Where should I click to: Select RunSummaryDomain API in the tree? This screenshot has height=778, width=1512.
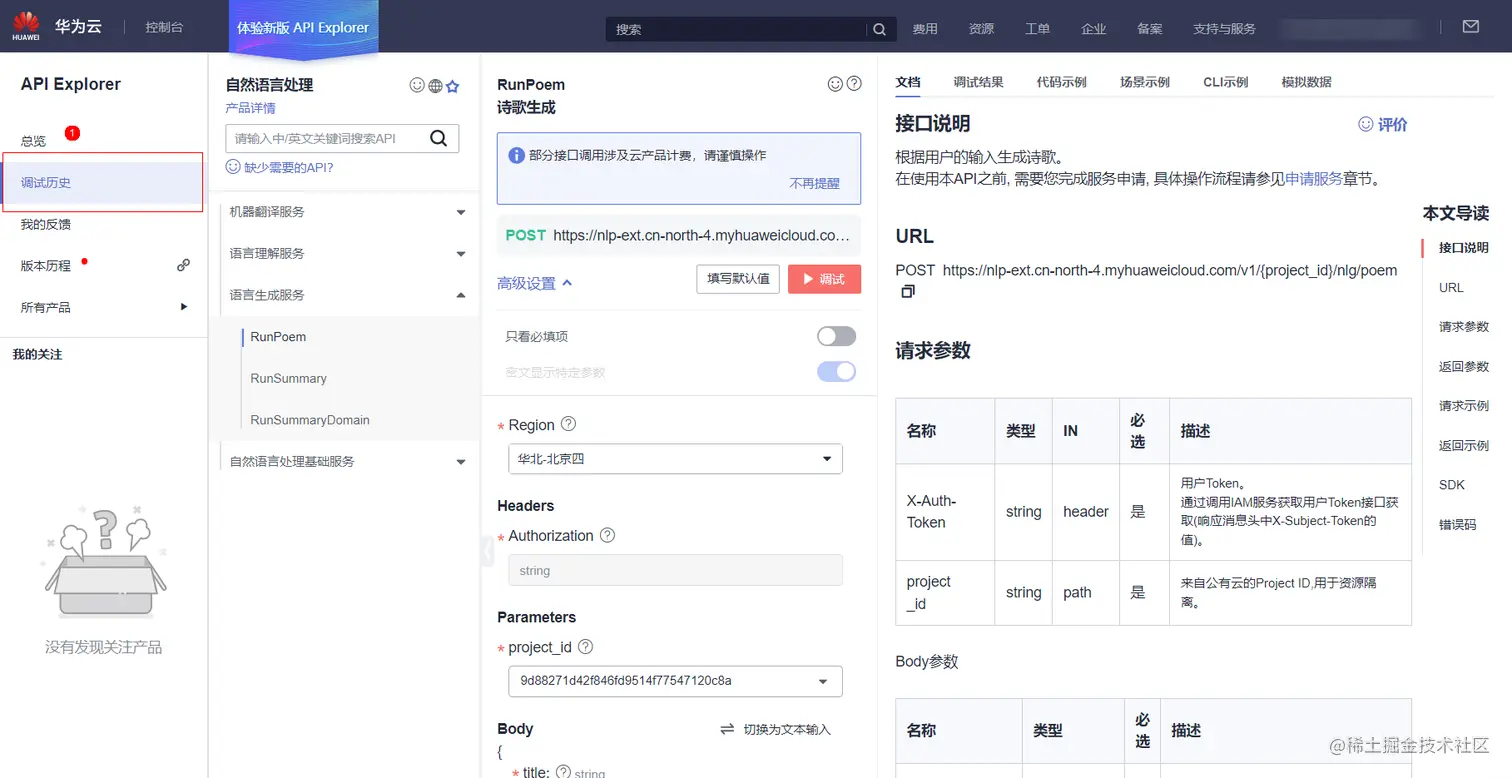(310, 420)
